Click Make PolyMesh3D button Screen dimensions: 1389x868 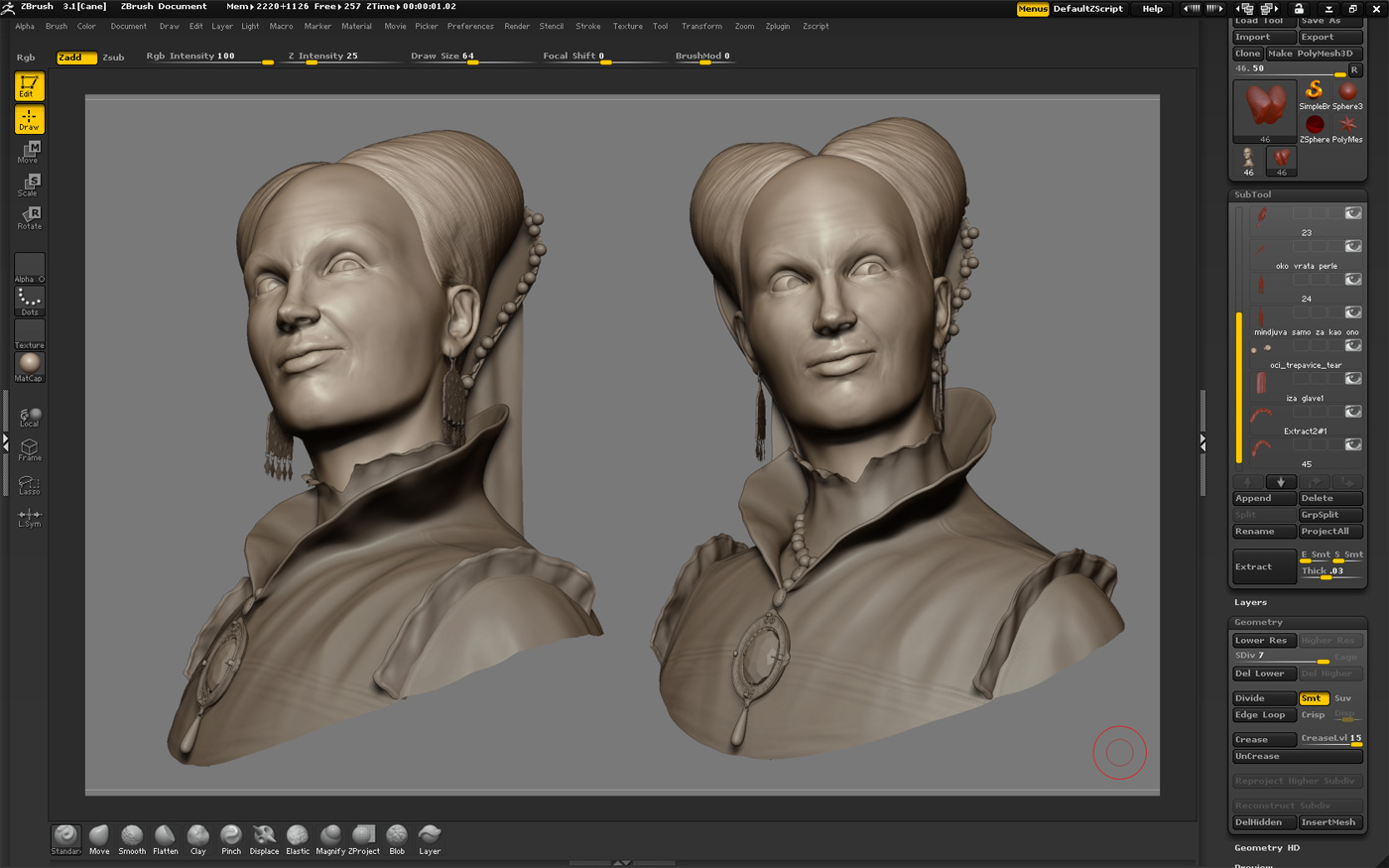click(1315, 54)
